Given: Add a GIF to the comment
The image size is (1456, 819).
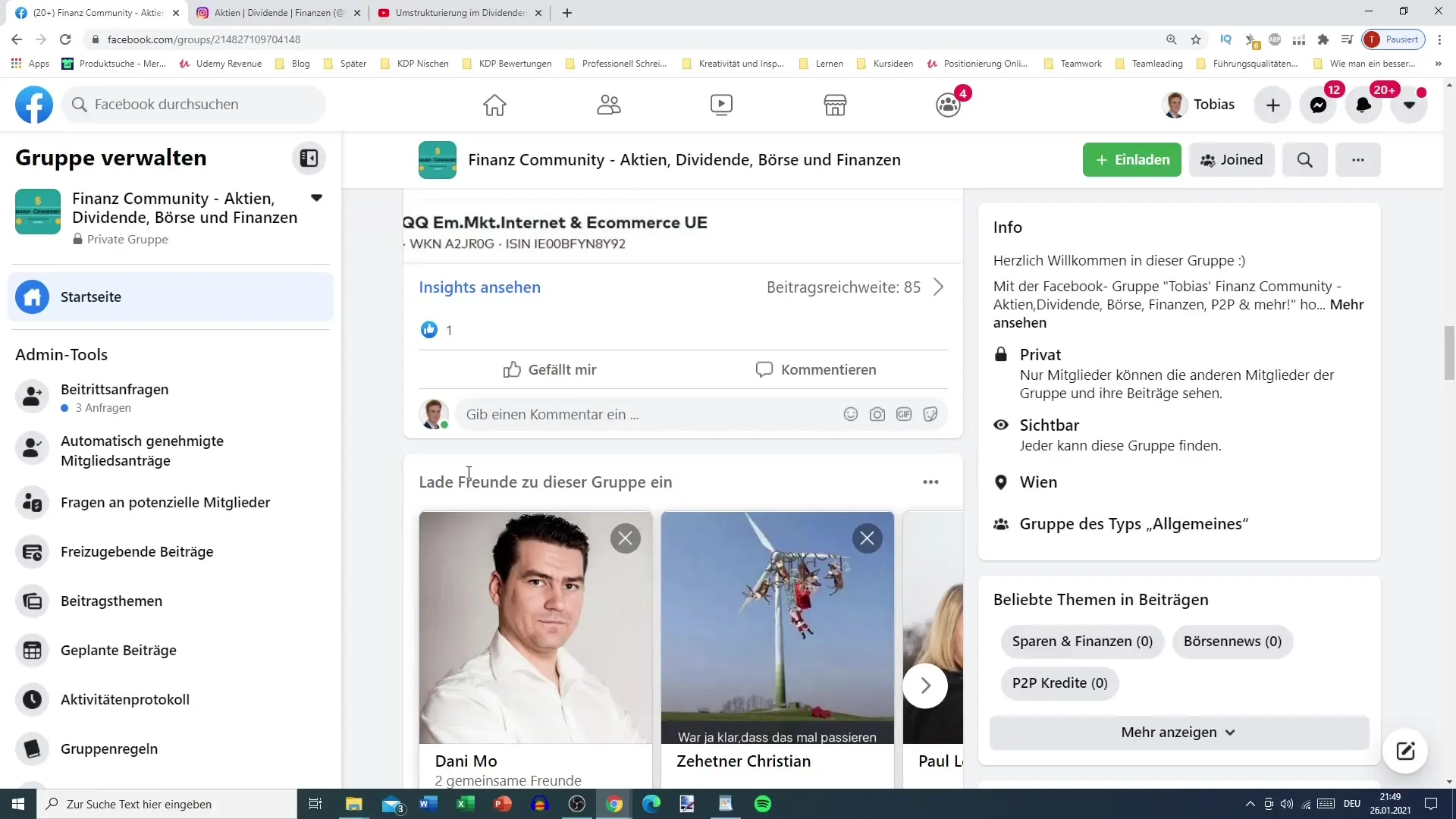Looking at the screenshot, I should (x=904, y=414).
